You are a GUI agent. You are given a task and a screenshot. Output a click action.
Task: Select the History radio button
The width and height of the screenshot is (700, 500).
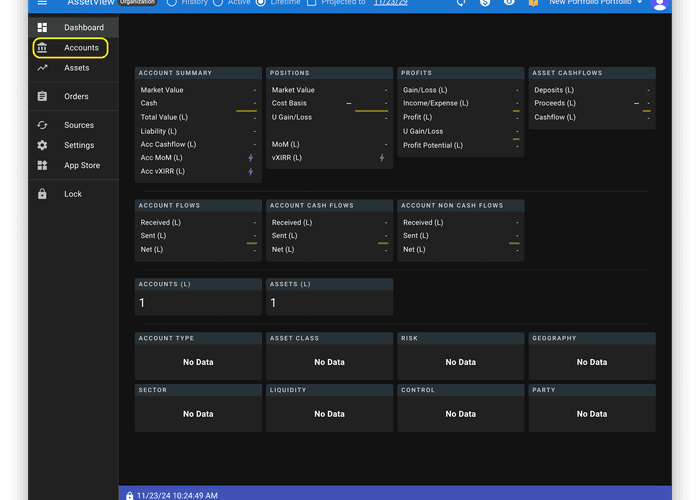(x=172, y=3)
